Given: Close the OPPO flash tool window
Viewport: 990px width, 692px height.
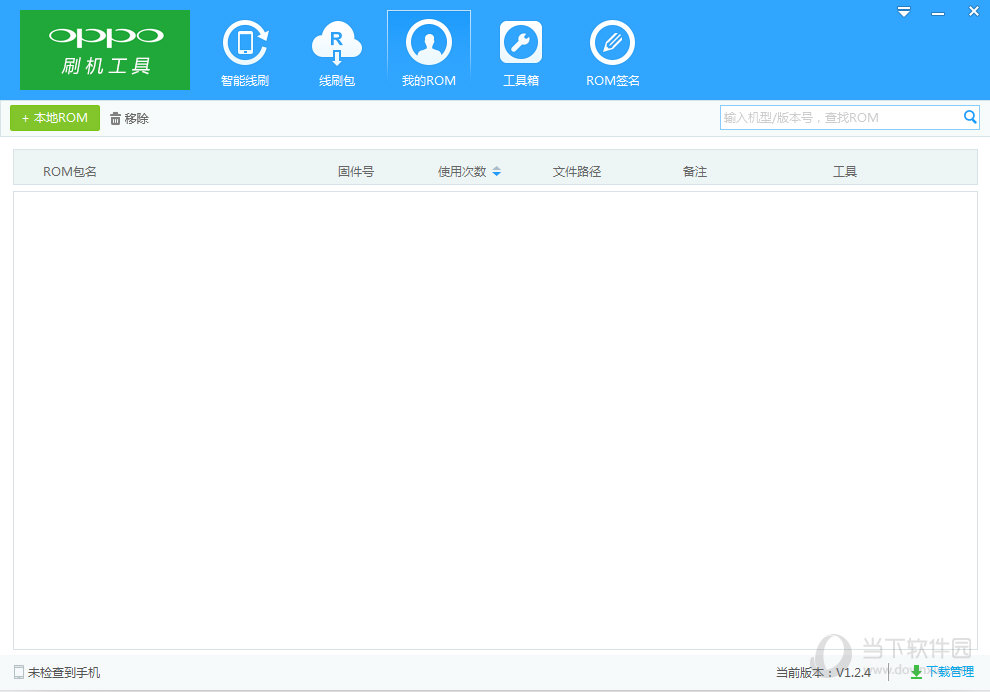Looking at the screenshot, I should click(974, 11).
